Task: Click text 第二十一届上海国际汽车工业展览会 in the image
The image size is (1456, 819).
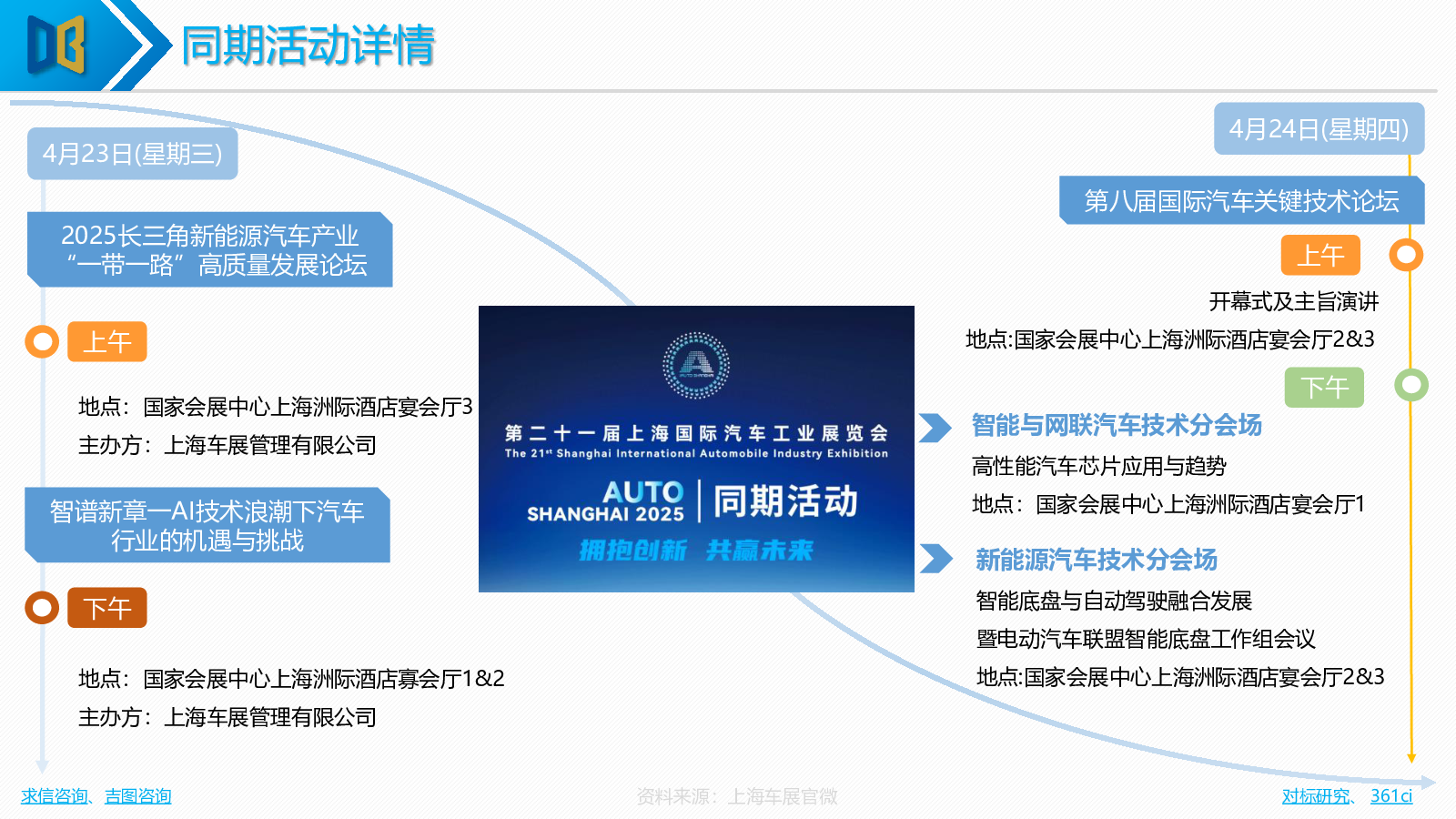Action: [696, 433]
